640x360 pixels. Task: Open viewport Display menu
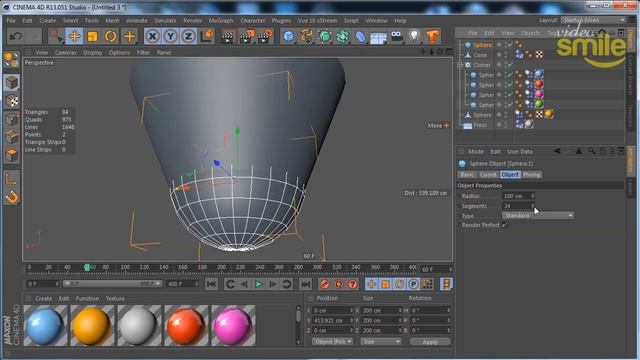click(93, 52)
